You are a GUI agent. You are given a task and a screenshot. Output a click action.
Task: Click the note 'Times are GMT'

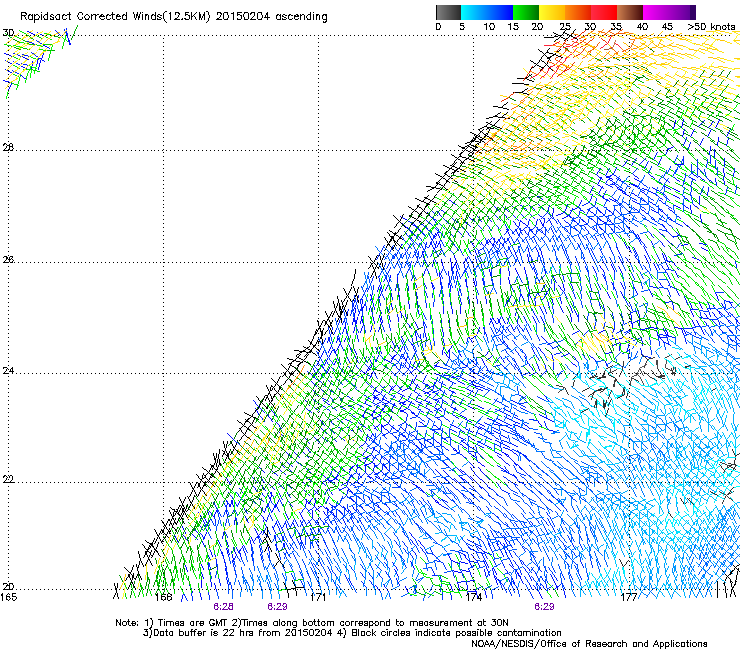click(x=193, y=623)
